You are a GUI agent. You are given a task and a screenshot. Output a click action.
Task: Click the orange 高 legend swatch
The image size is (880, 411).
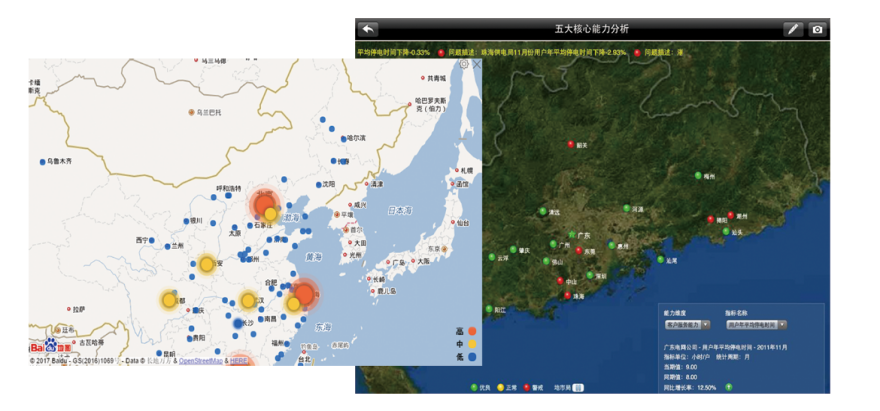point(471,331)
